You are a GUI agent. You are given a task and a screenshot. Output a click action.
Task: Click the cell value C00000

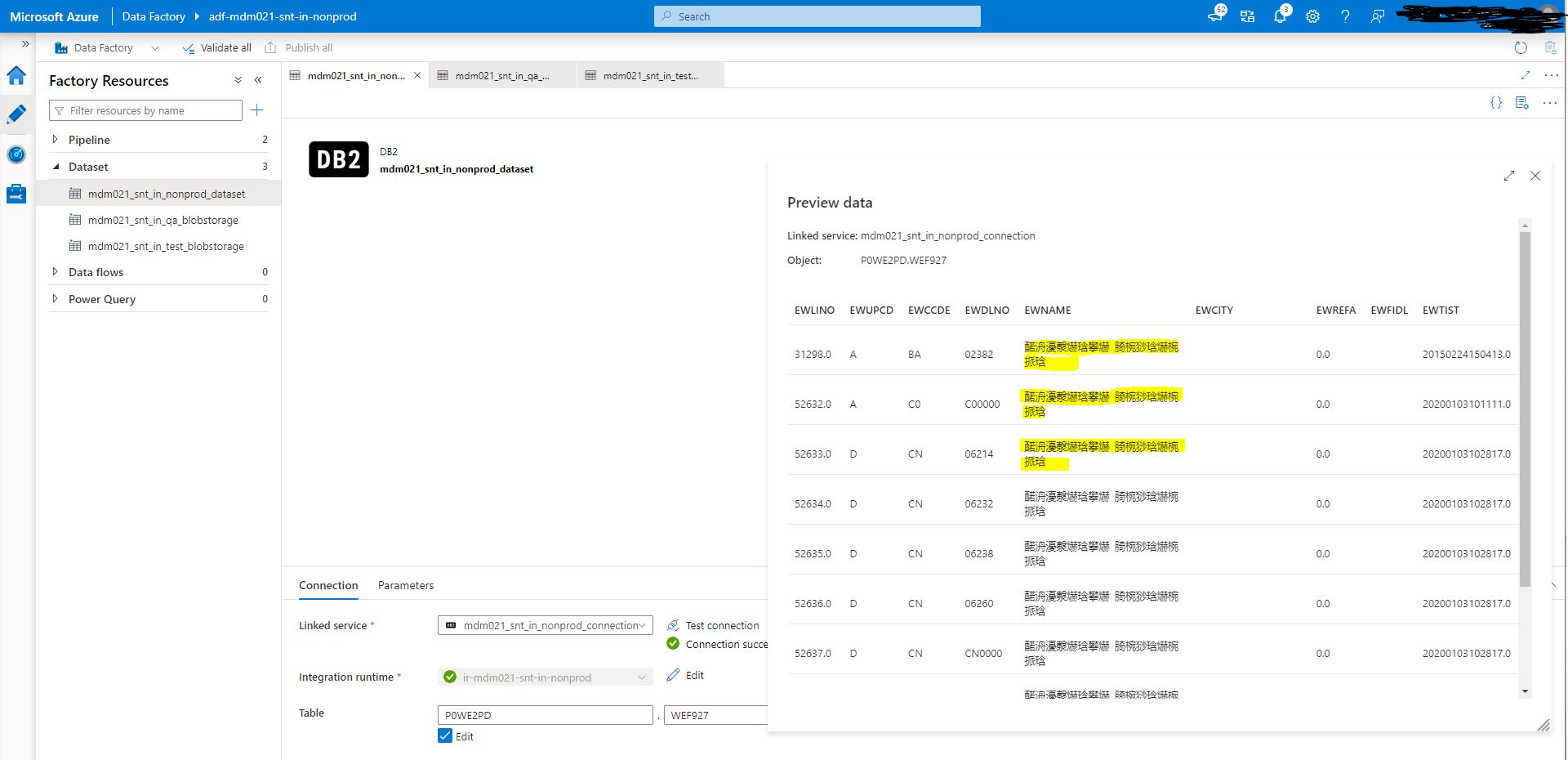click(982, 404)
